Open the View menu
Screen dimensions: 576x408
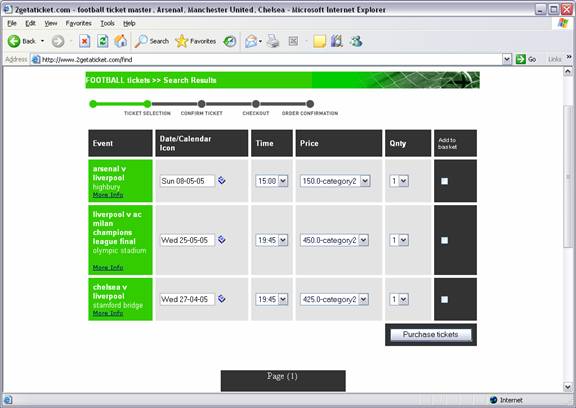click(51, 23)
